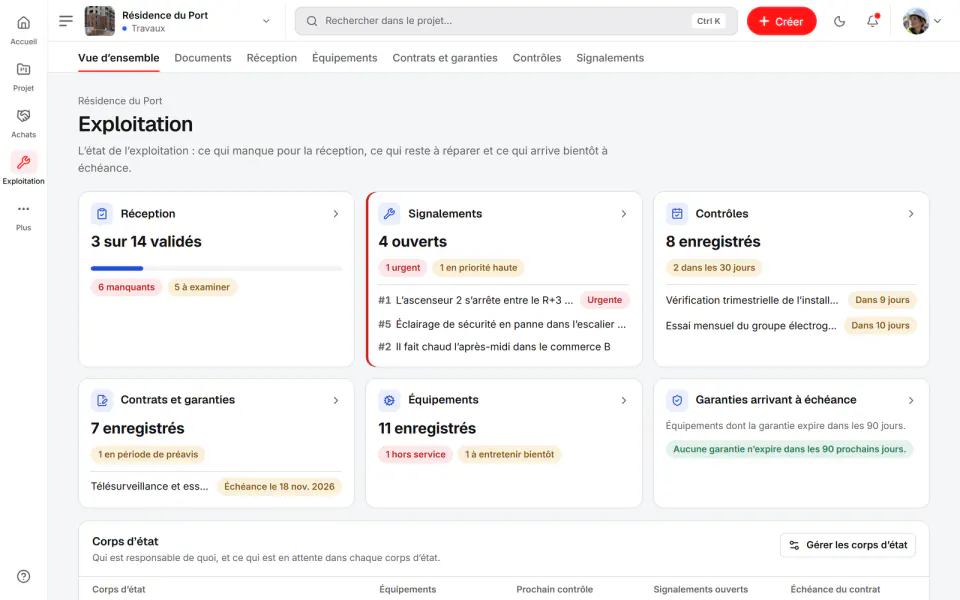Open the user avatar menu
This screenshot has width=960, height=600.
(x=916, y=21)
